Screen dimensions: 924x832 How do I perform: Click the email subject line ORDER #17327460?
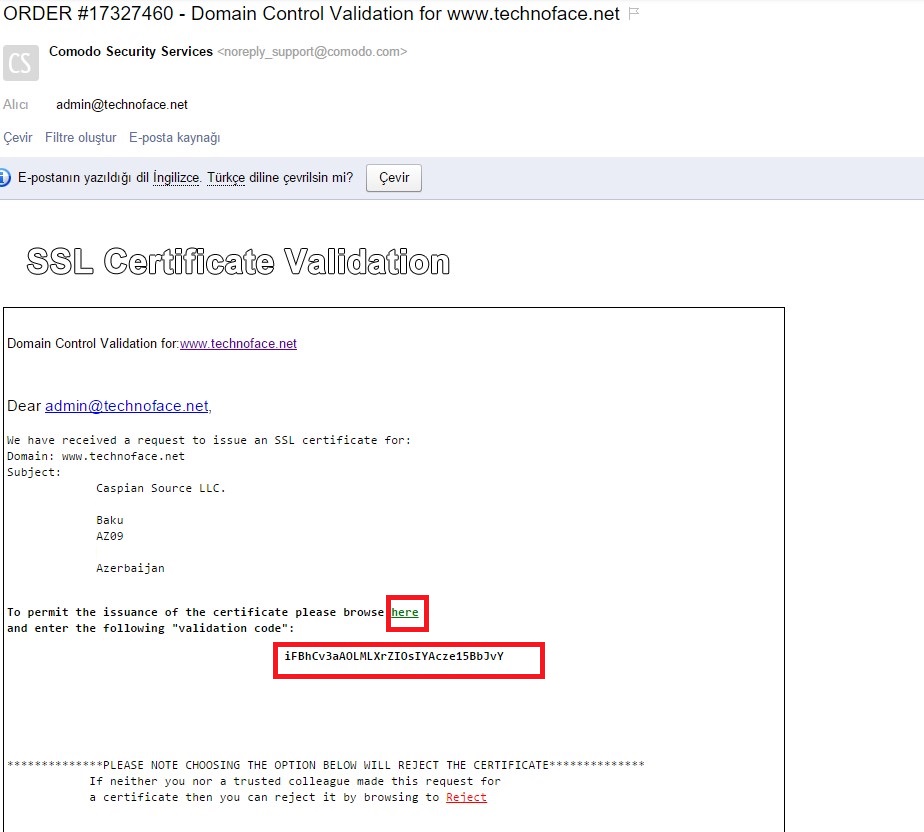click(x=311, y=13)
